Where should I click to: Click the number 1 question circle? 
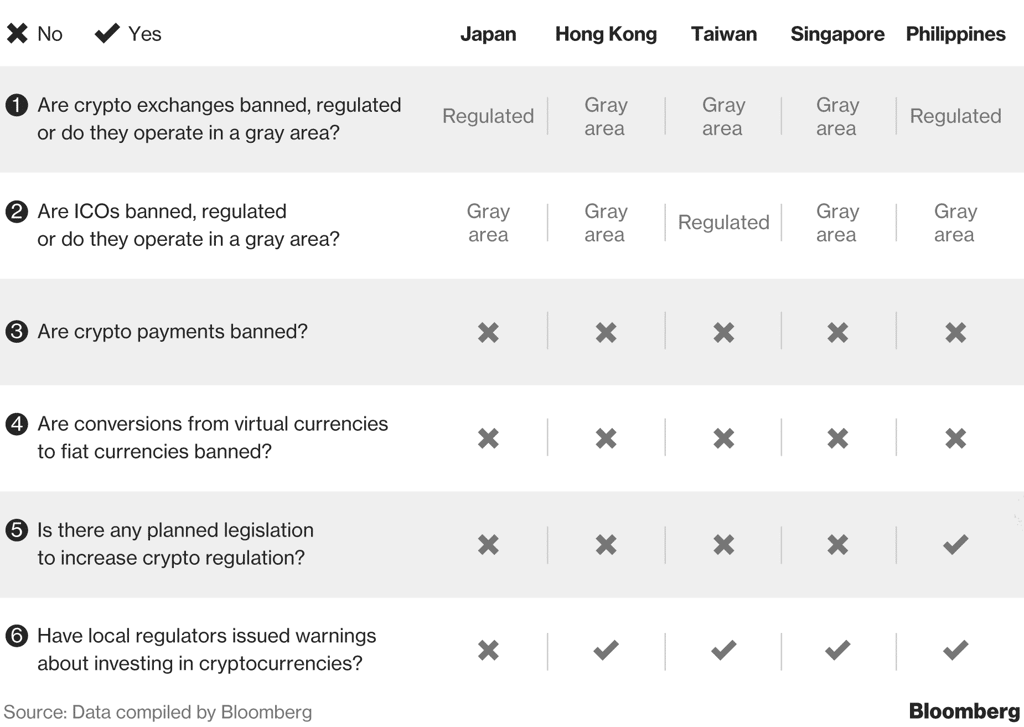pyautogui.click(x=16, y=105)
